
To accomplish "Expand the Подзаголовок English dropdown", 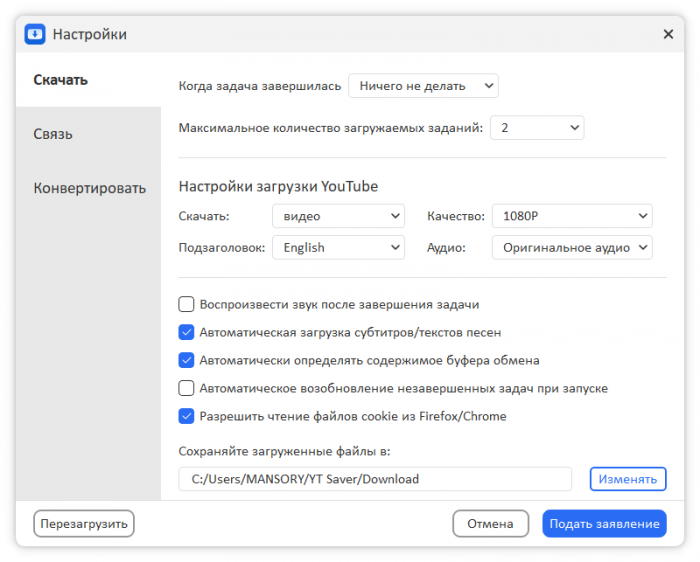I will [338, 247].
